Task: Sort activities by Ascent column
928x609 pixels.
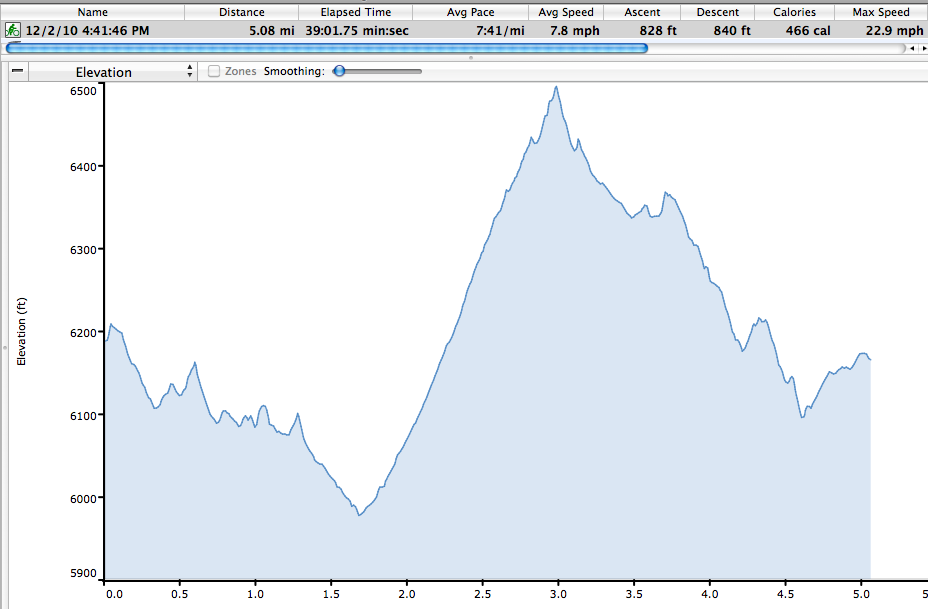Action: [641, 12]
